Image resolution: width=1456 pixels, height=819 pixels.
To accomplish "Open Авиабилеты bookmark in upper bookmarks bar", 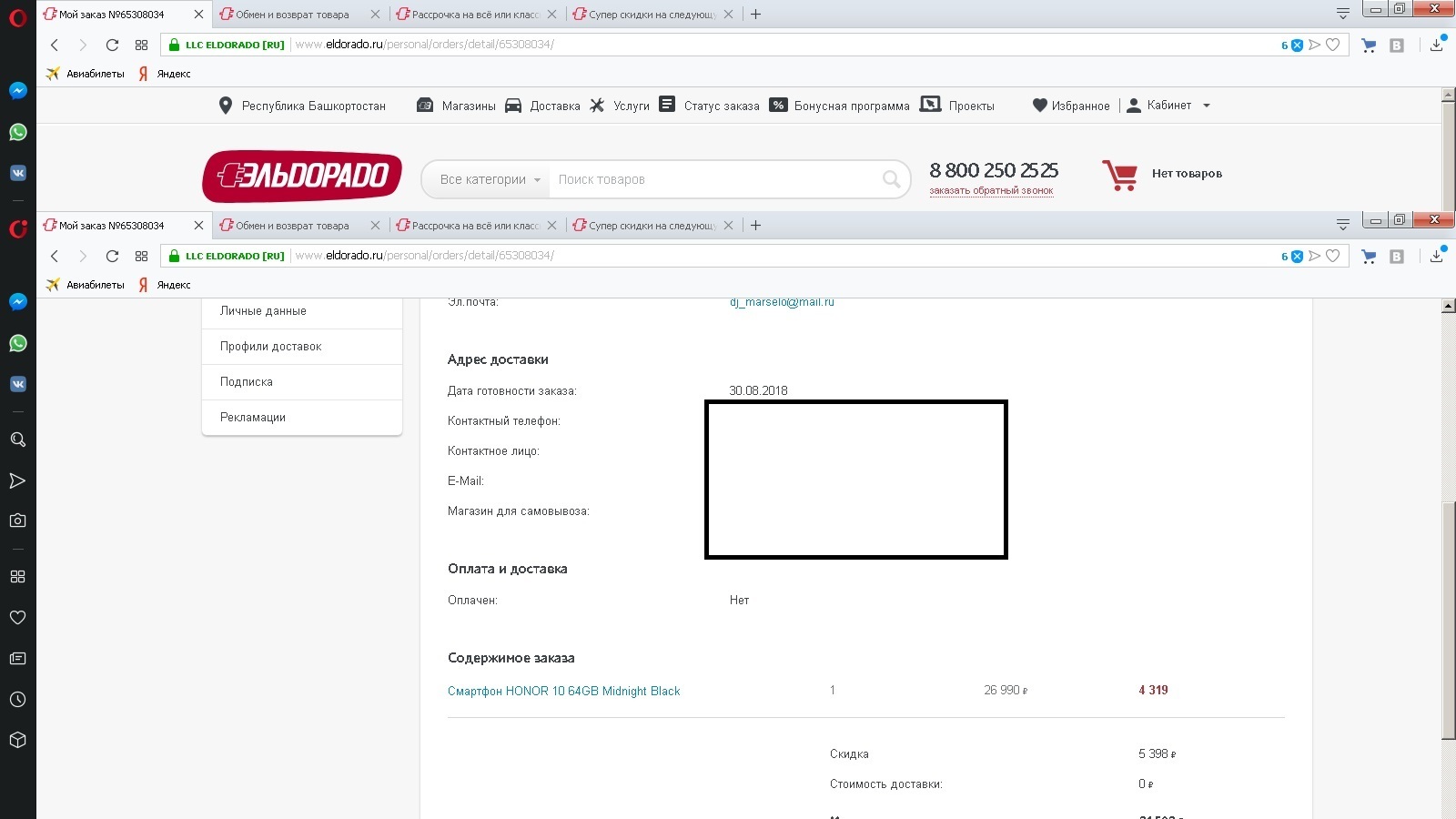I will [x=86, y=74].
